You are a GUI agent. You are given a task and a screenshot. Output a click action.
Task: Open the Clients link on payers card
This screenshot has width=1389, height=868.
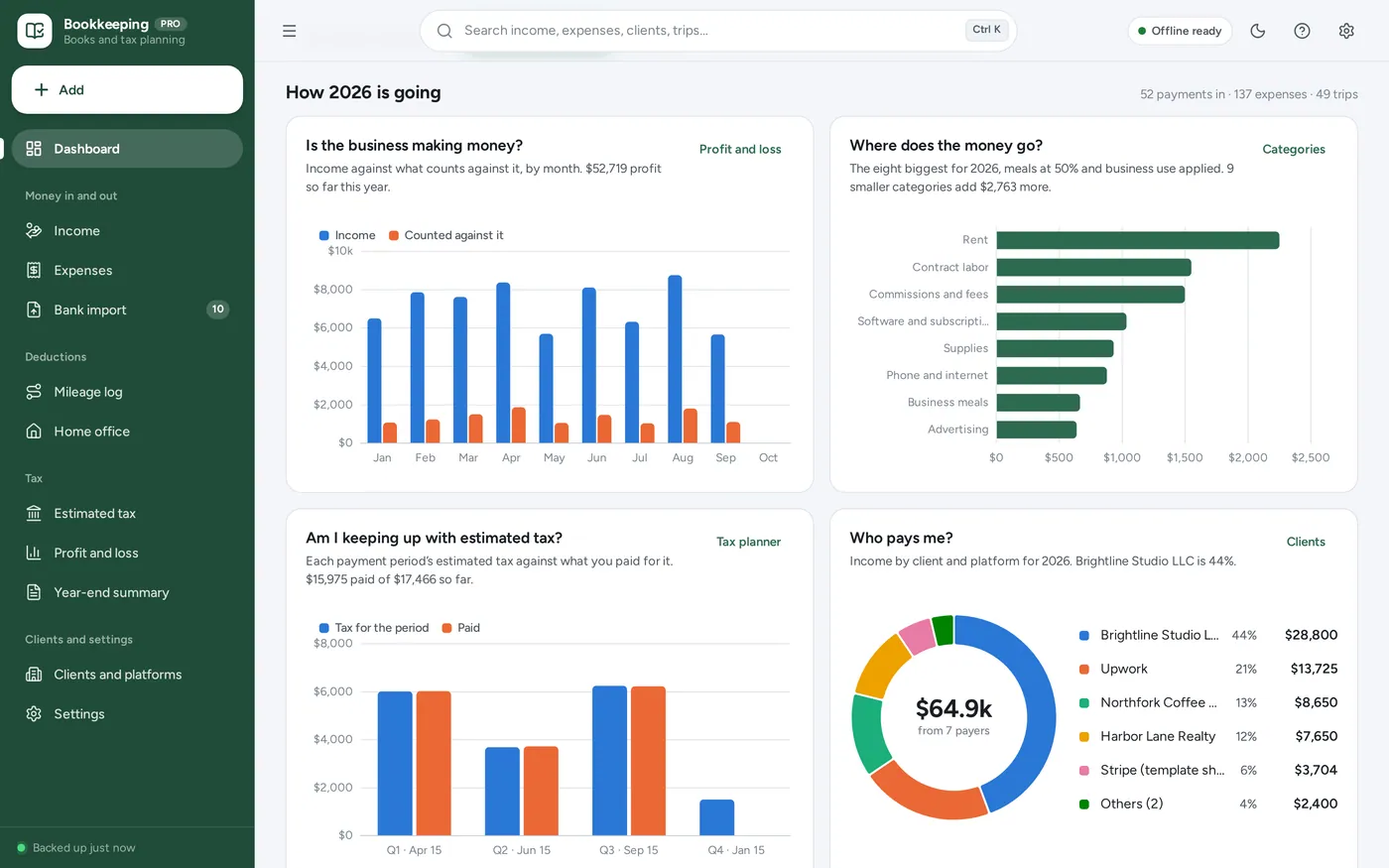coord(1306,543)
